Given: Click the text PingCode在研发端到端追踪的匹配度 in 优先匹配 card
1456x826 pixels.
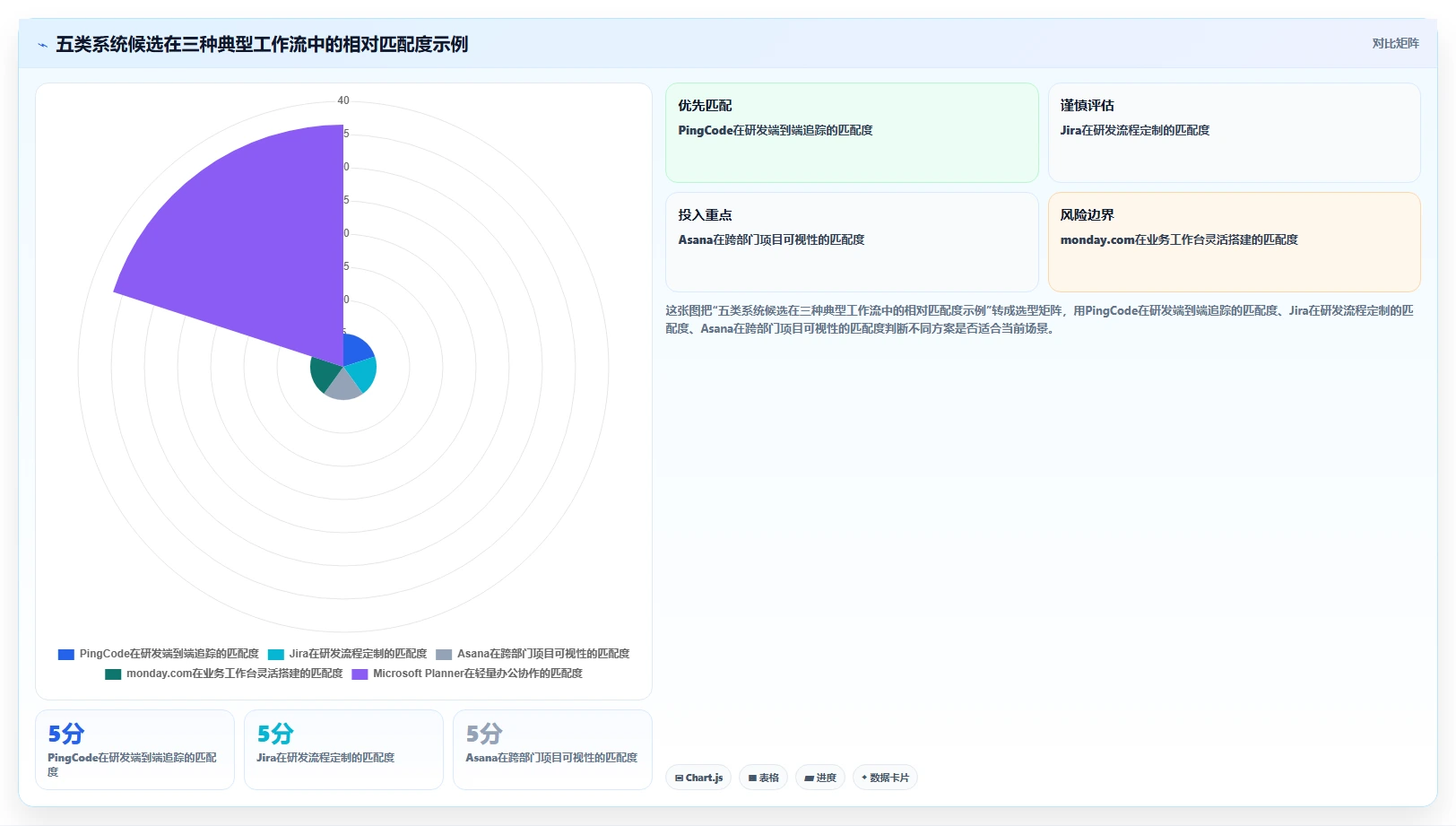Looking at the screenshot, I should tap(776, 130).
